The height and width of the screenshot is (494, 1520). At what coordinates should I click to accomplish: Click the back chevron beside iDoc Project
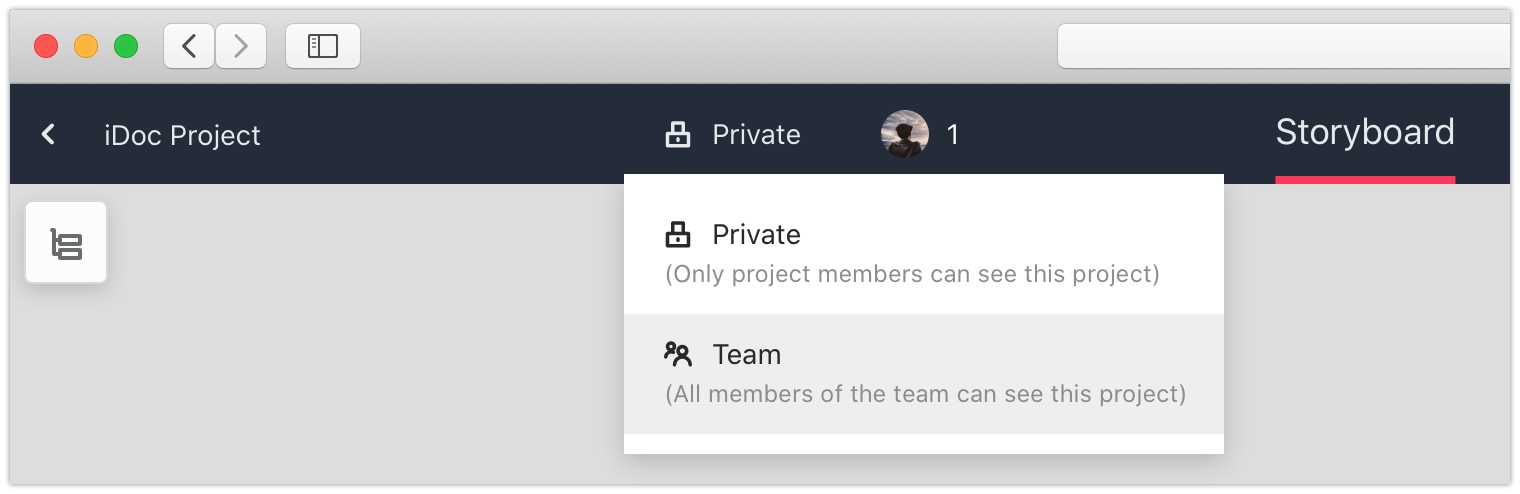tap(47, 134)
